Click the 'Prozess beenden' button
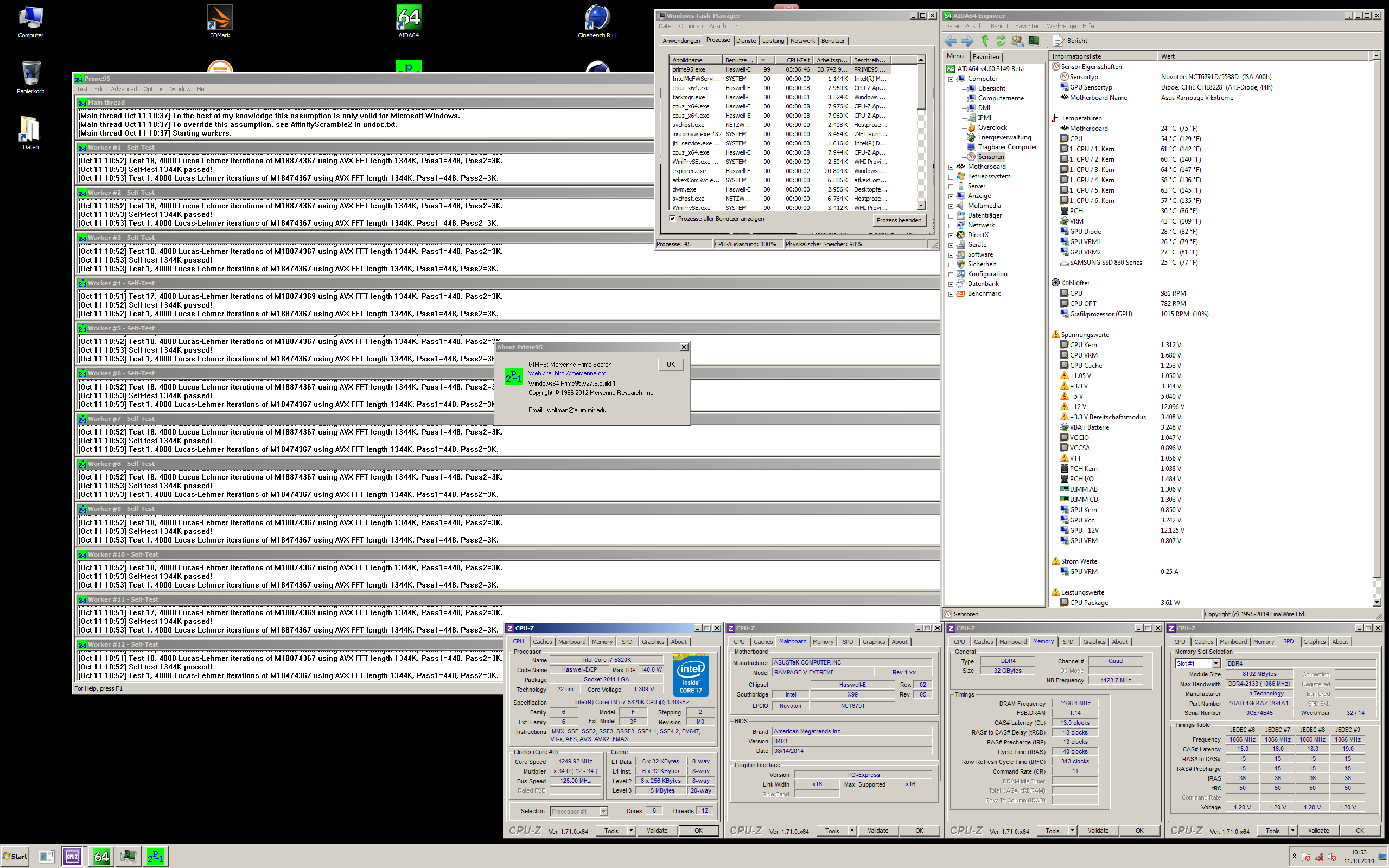The image size is (1389, 868). [899, 220]
